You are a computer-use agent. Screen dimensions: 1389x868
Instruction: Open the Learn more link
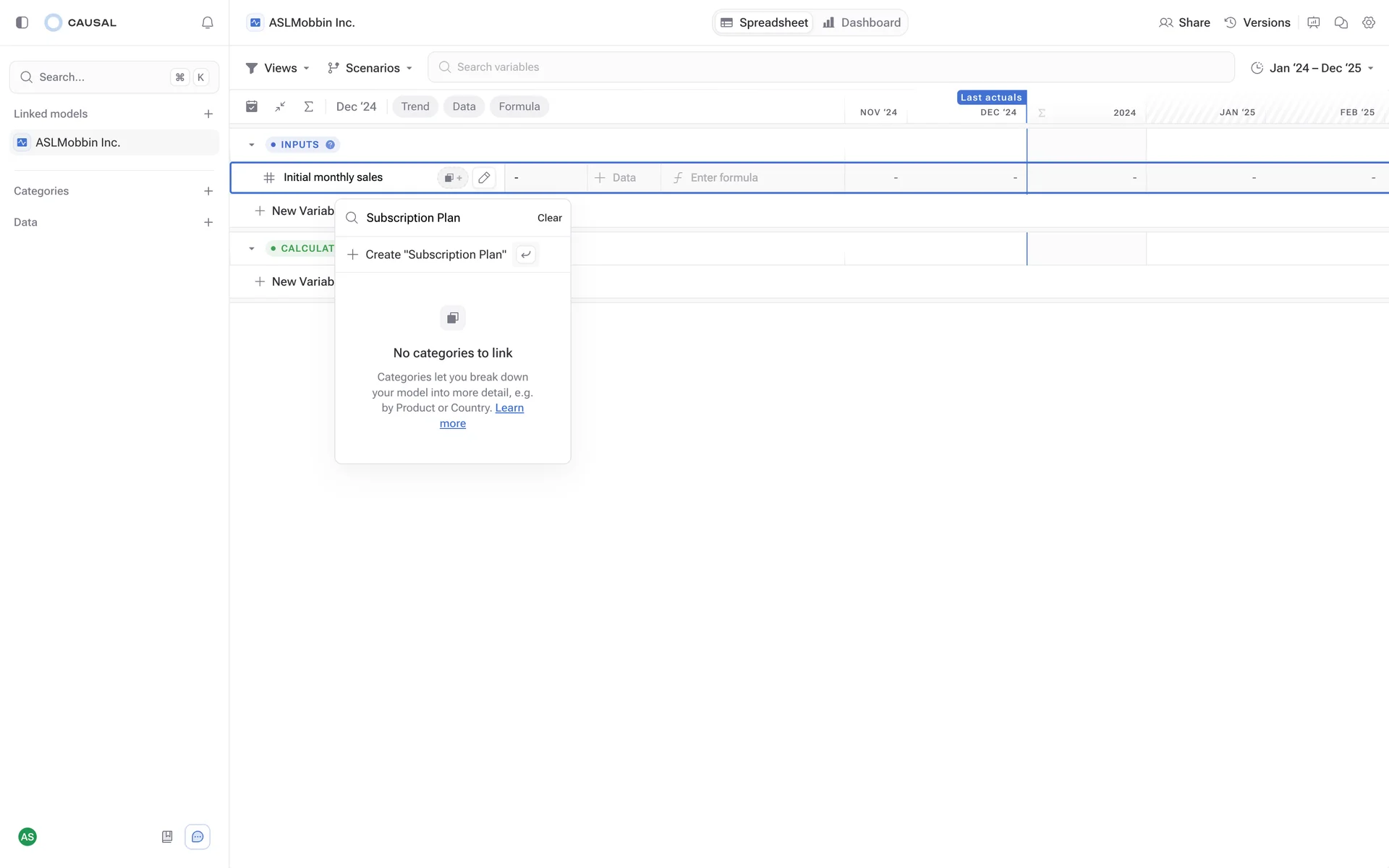click(509, 408)
